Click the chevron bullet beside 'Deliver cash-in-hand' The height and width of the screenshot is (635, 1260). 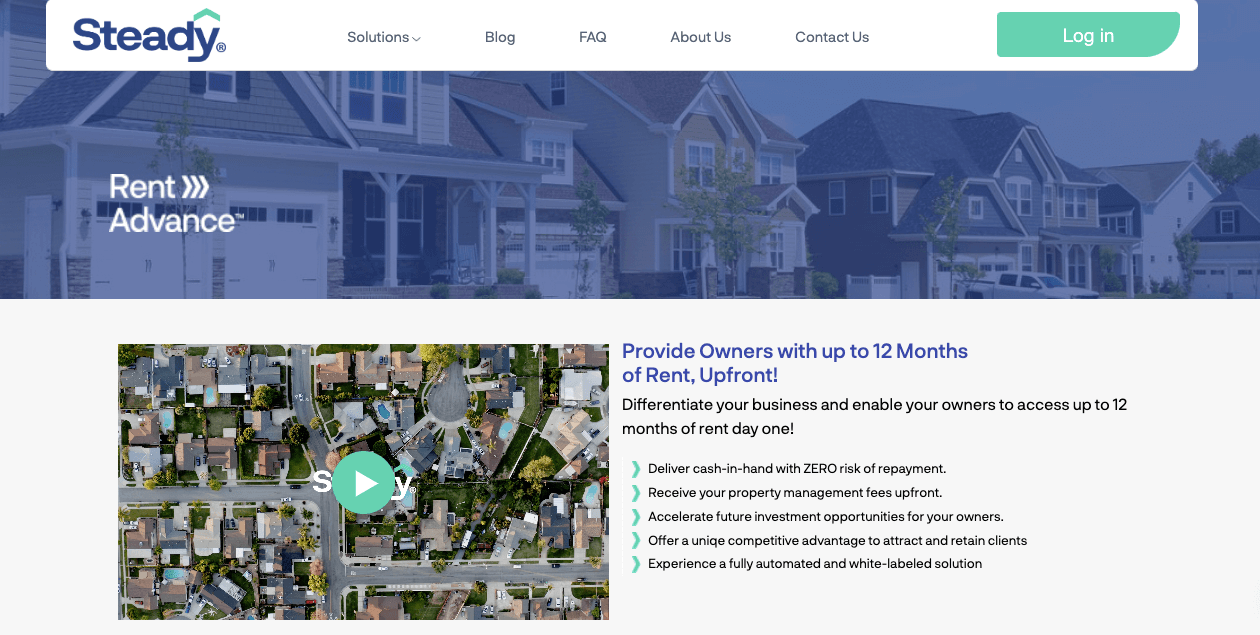coord(636,469)
